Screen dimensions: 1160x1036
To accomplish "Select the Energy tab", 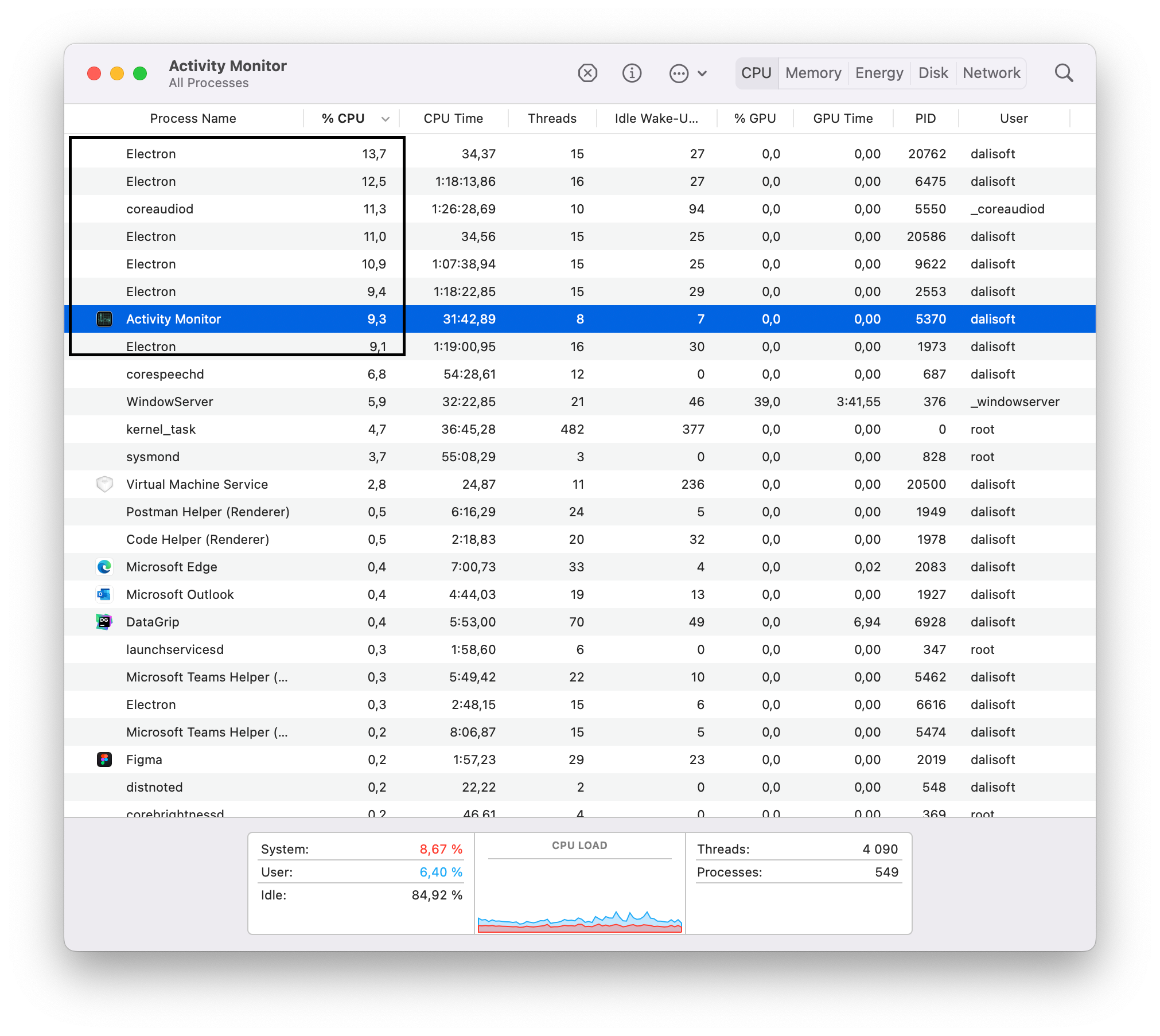I will (879, 73).
